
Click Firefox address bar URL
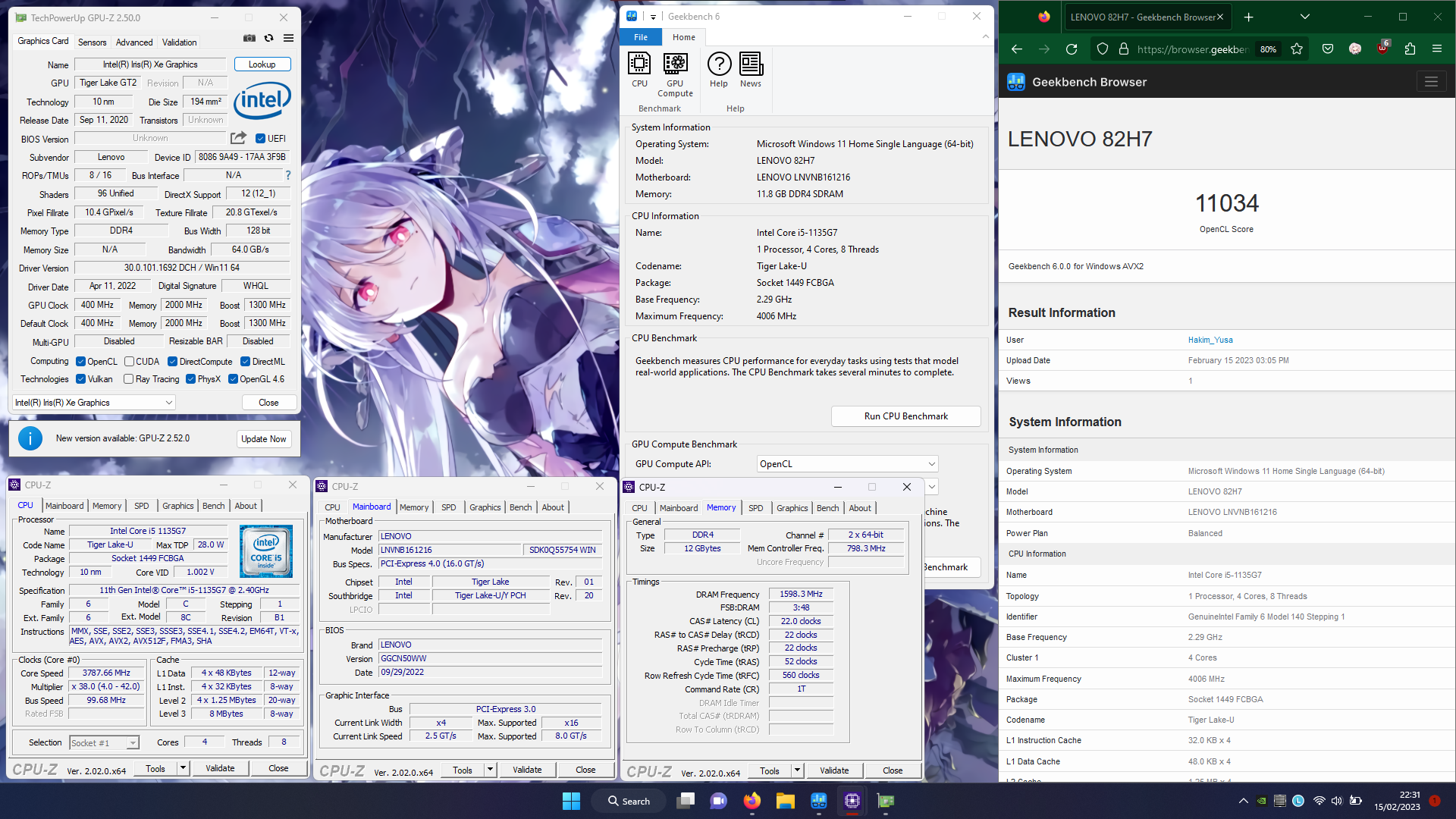(x=1193, y=49)
